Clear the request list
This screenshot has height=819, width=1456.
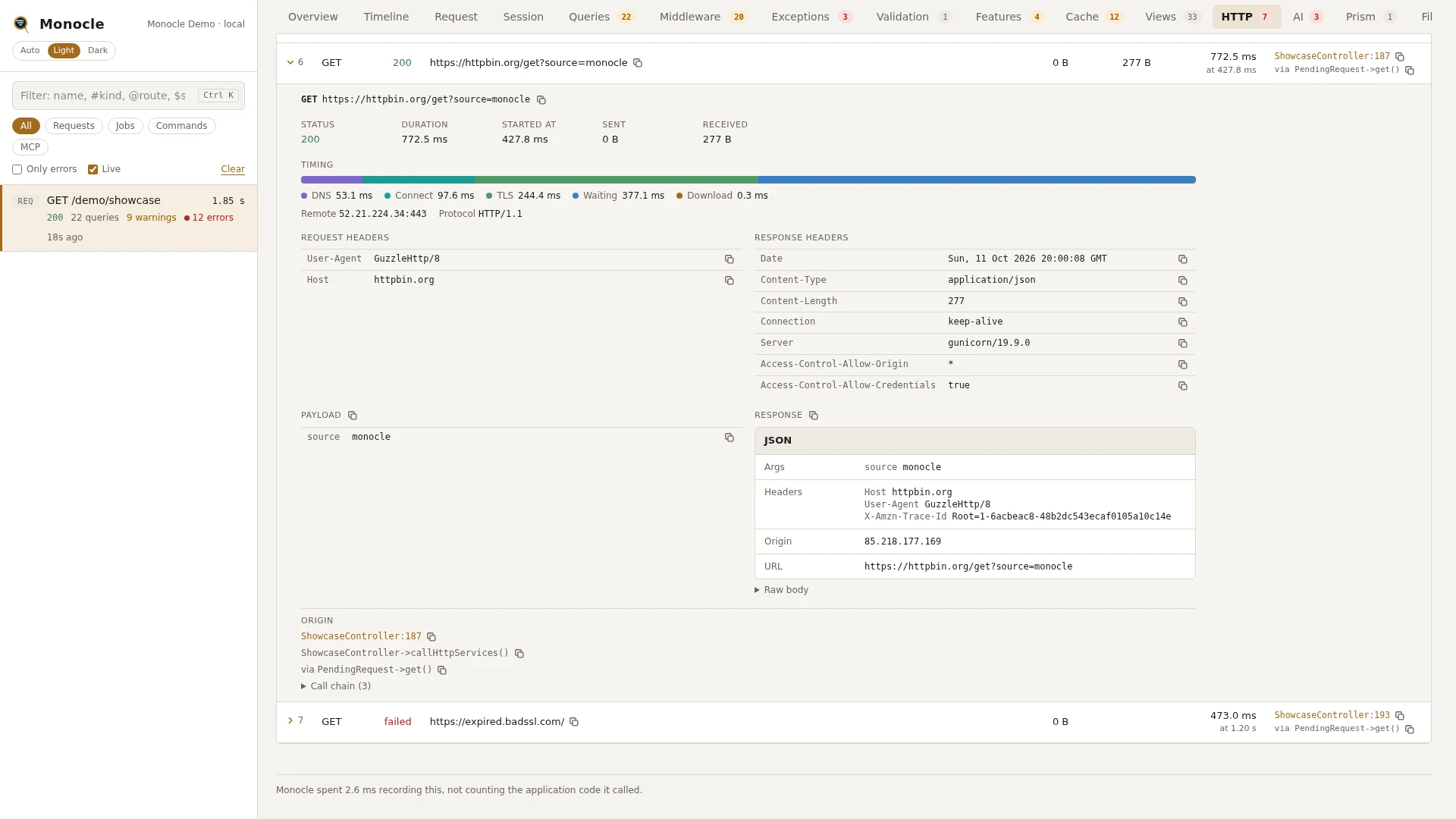click(233, 169)
